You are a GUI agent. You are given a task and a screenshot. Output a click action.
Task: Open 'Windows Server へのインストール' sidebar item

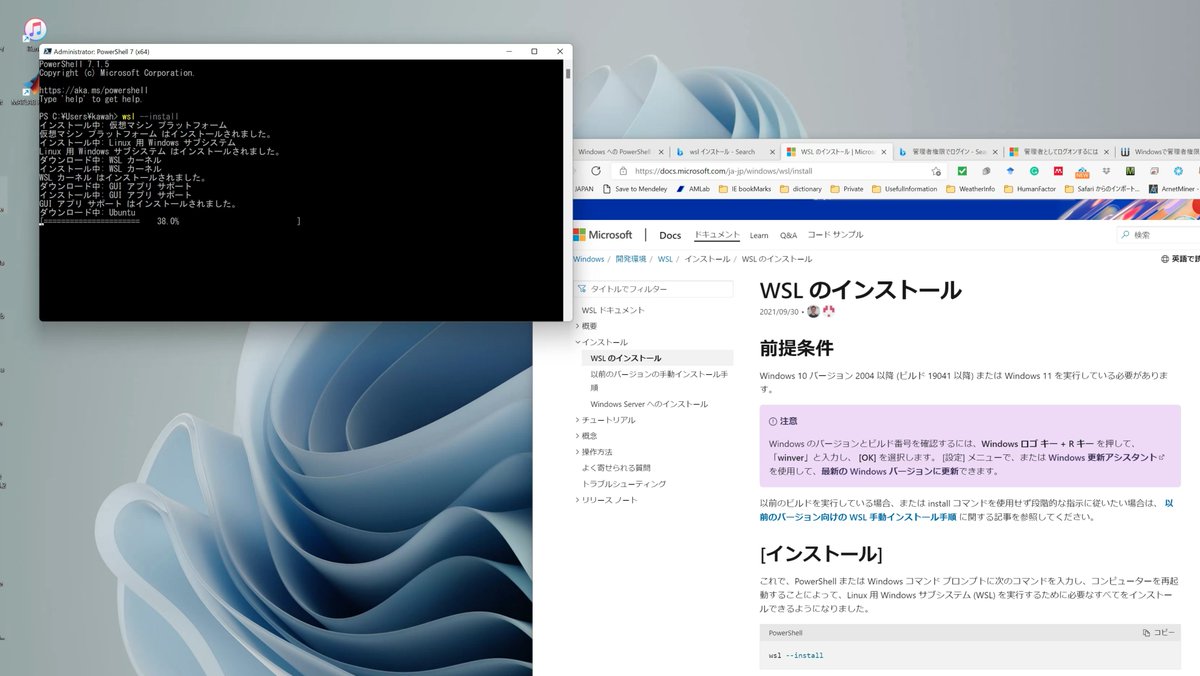coord(649,404)
